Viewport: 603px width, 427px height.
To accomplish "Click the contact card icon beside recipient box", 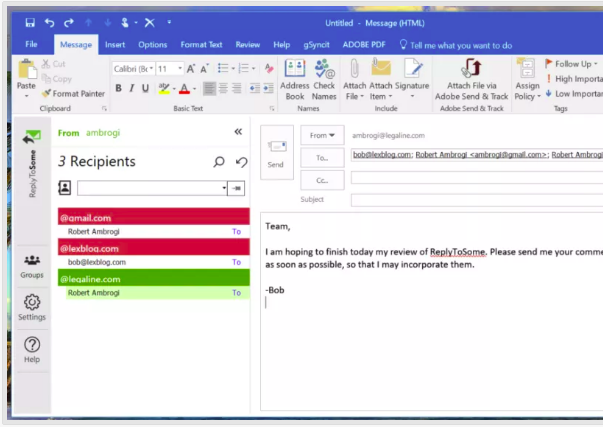I will click(x=65, y=188).
